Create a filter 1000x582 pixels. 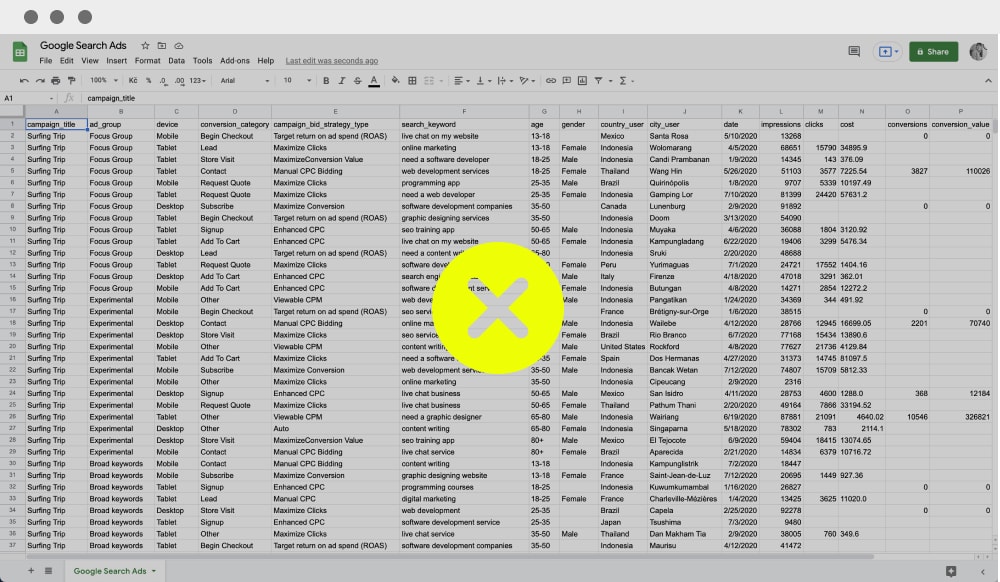point(598,81)
